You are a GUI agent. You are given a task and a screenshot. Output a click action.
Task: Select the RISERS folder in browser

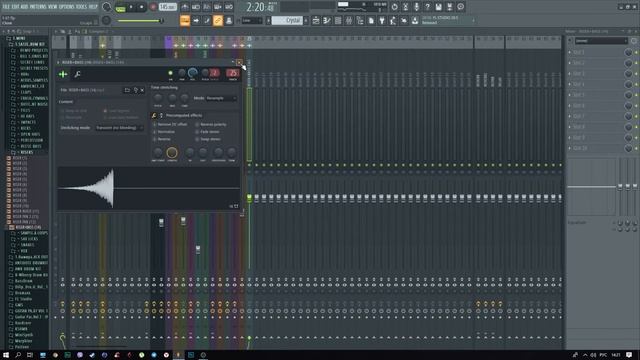[x=27, y=152]
